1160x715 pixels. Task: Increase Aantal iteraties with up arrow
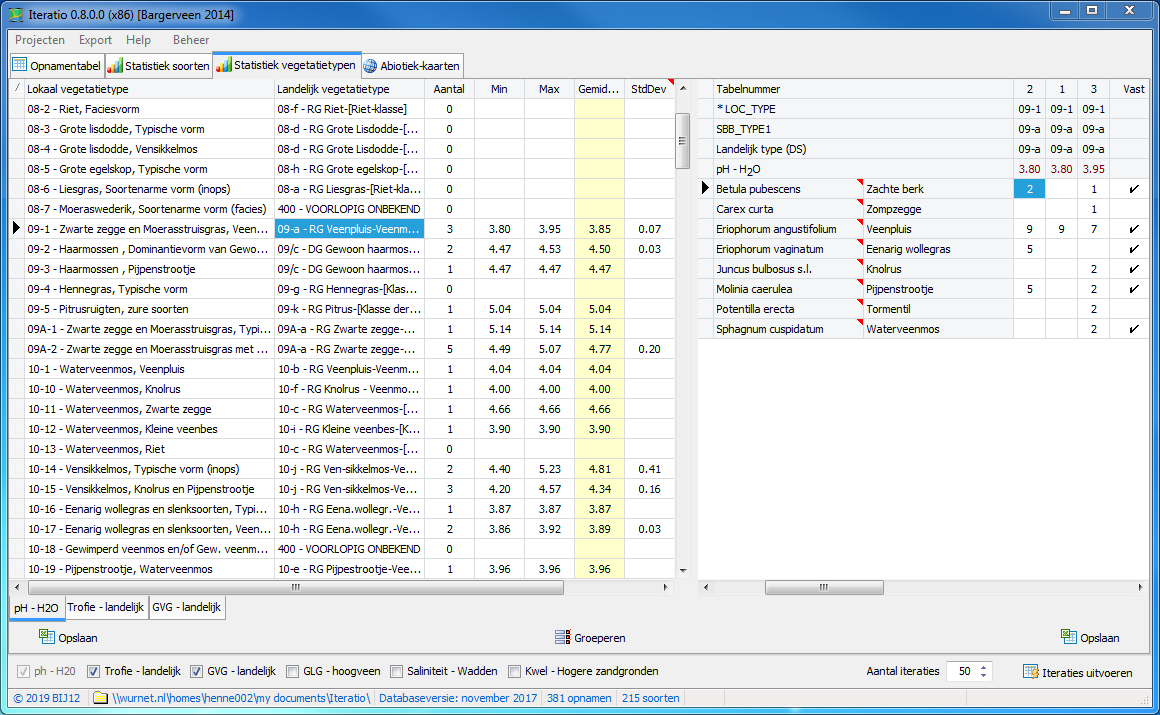(984, 667)
